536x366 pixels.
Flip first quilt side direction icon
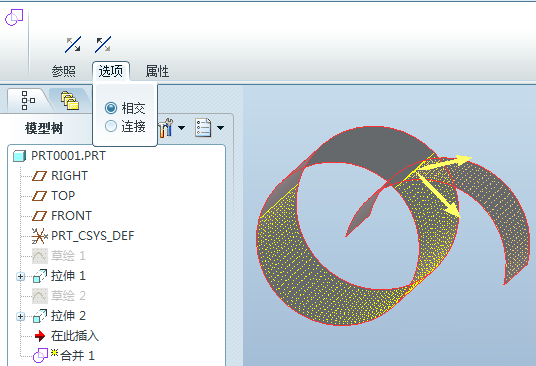pos(73,44)
